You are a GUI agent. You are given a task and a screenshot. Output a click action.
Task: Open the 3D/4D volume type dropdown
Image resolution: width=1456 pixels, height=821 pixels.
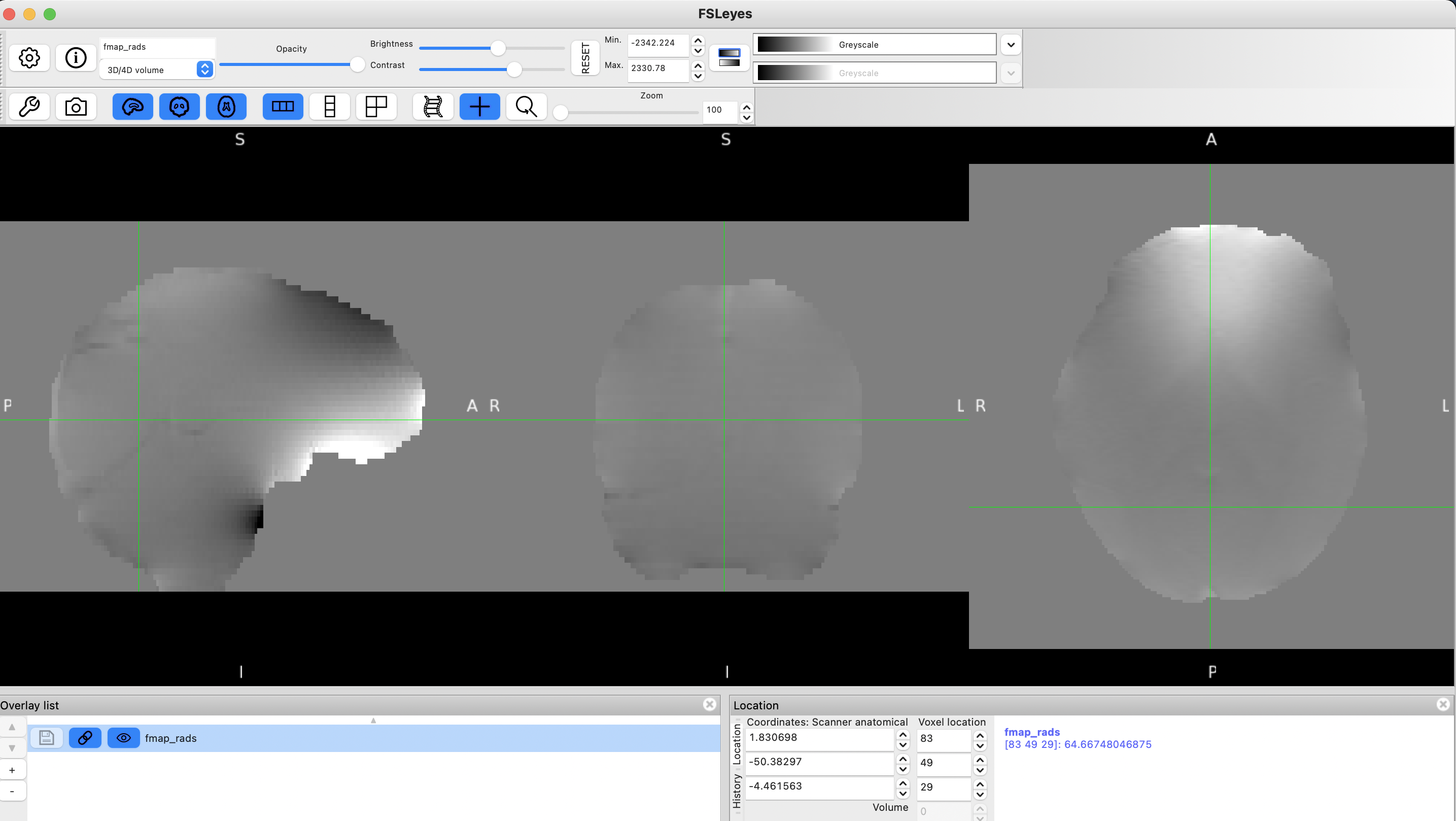[157, 70]
